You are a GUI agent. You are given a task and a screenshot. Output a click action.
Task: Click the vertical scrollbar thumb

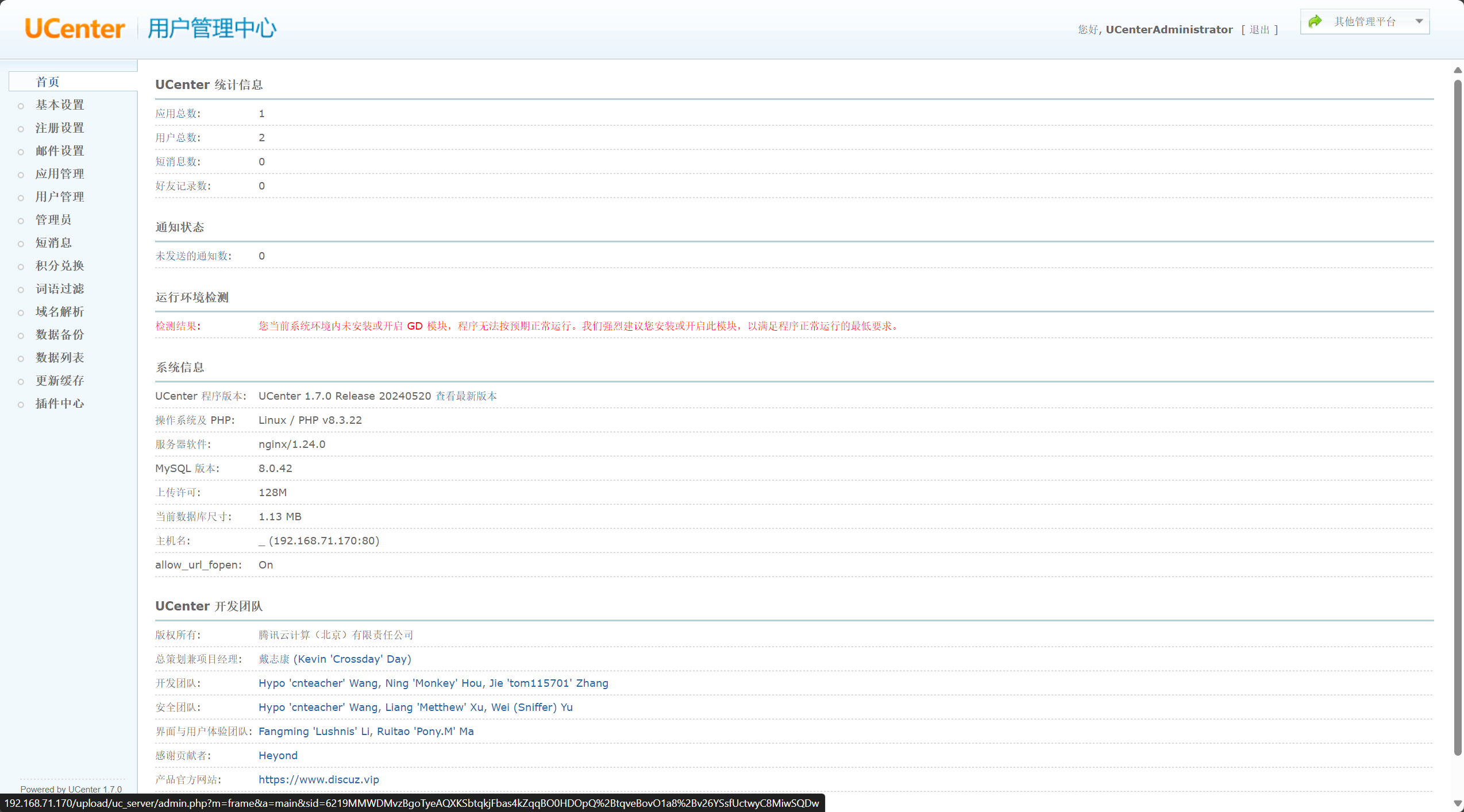[1458, 417]
